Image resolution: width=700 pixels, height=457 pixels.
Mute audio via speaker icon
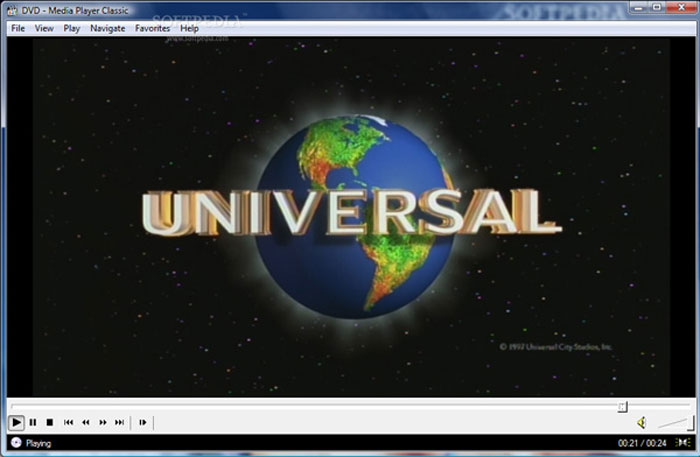(x=642, y=422)
